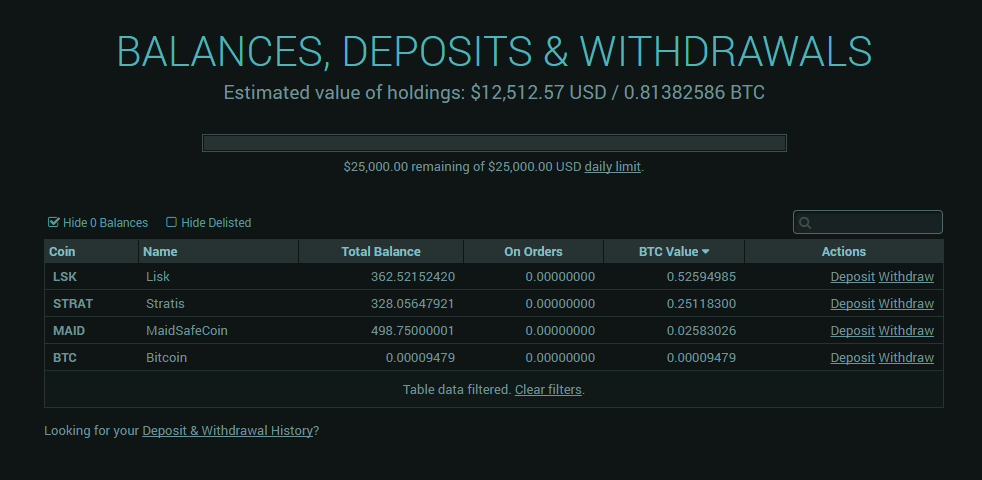Click Deposit for Bitcoin
Image resolution: width=982 pixels, height=480 pixels.
tap(852, 358)
